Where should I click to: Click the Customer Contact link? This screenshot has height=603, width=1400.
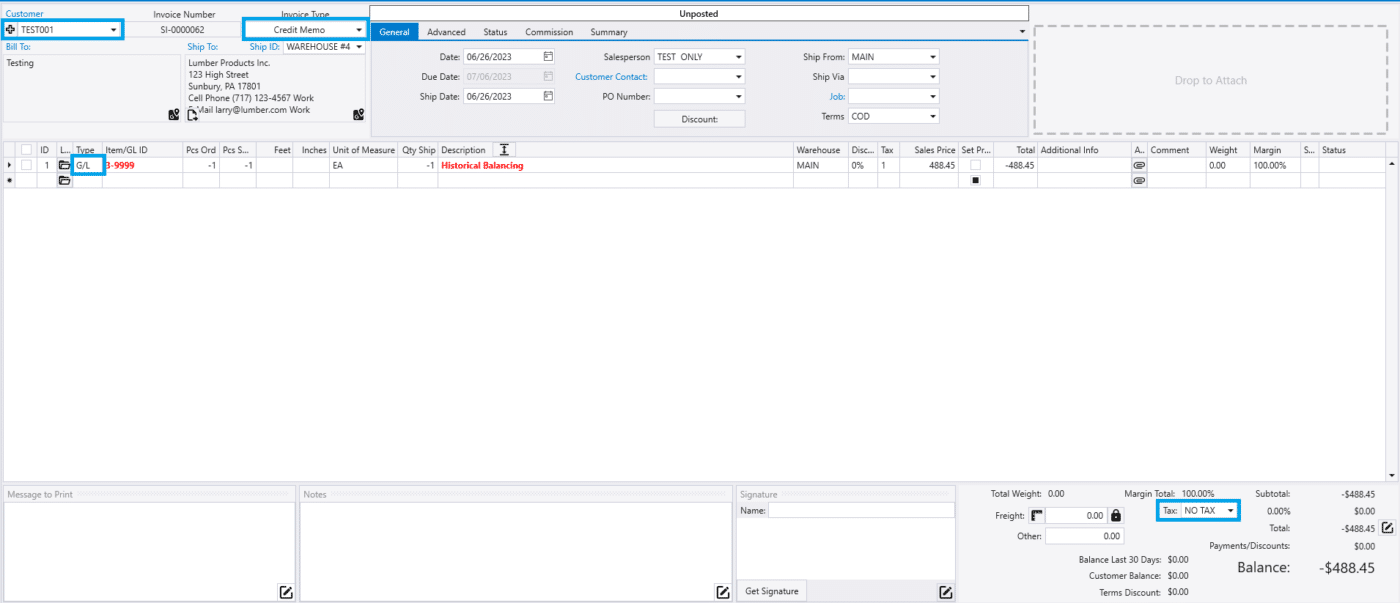[x=611, y=77]
